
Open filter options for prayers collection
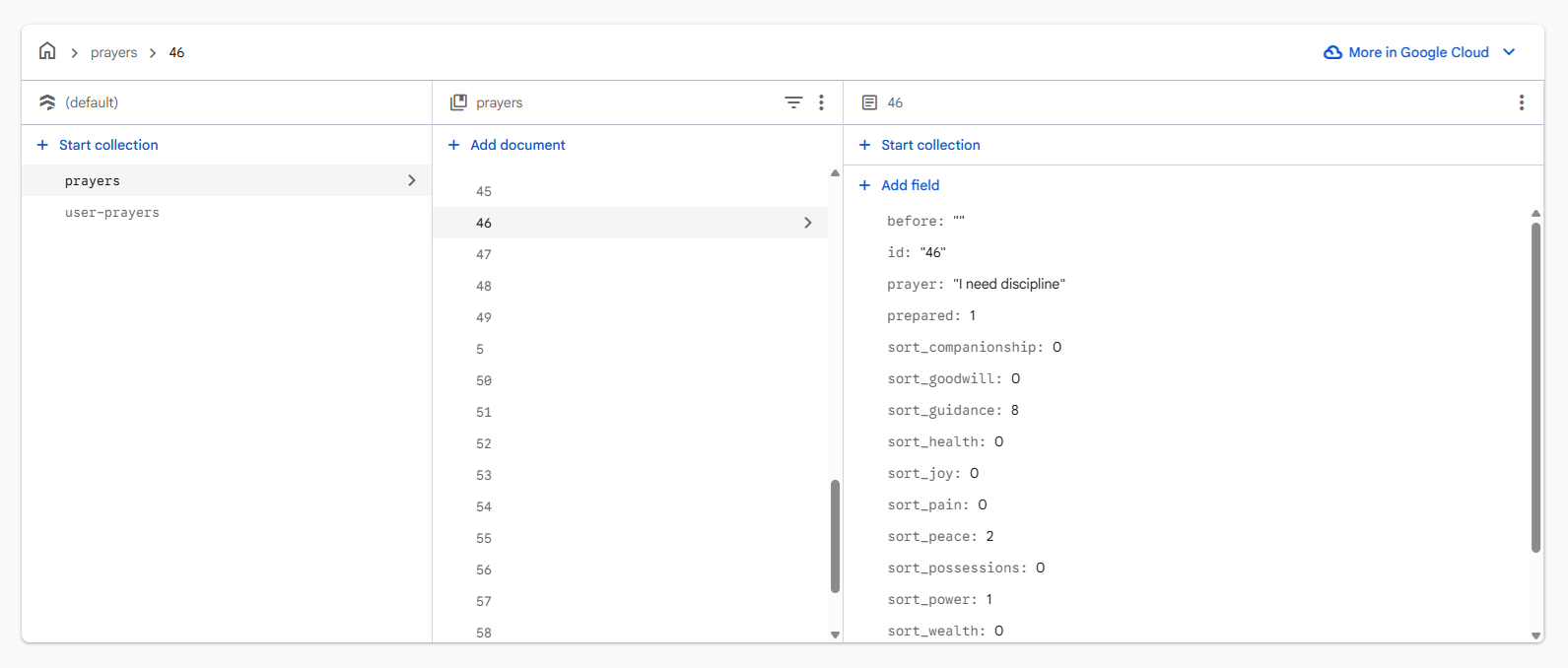793,102
